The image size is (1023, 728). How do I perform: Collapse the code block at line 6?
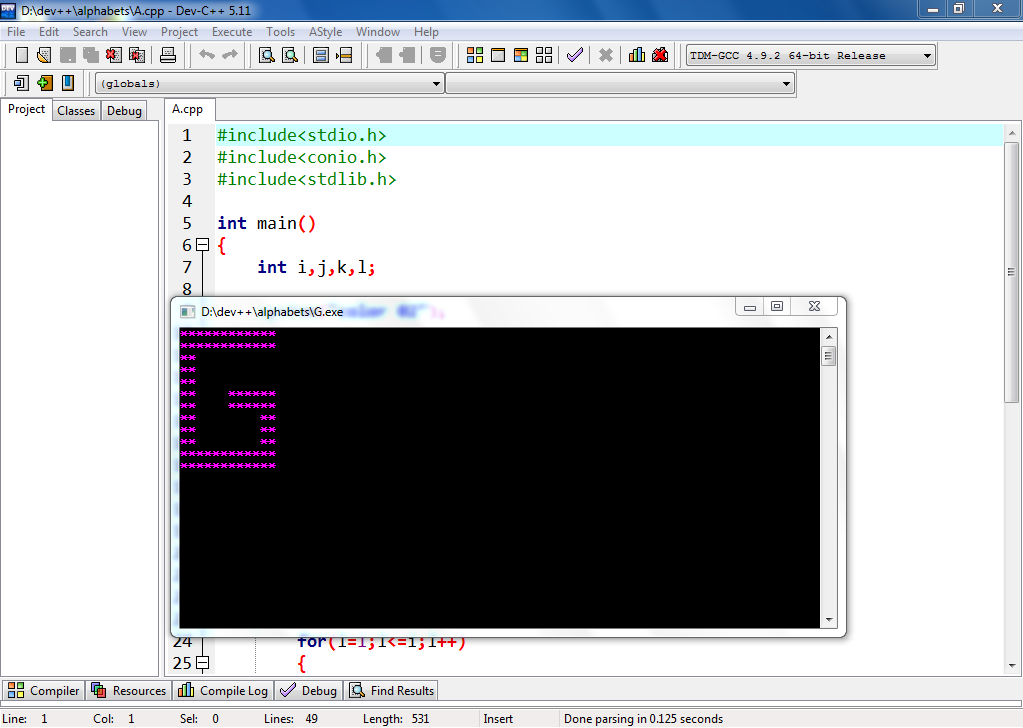pyautogui.click(x=203, y=244)
